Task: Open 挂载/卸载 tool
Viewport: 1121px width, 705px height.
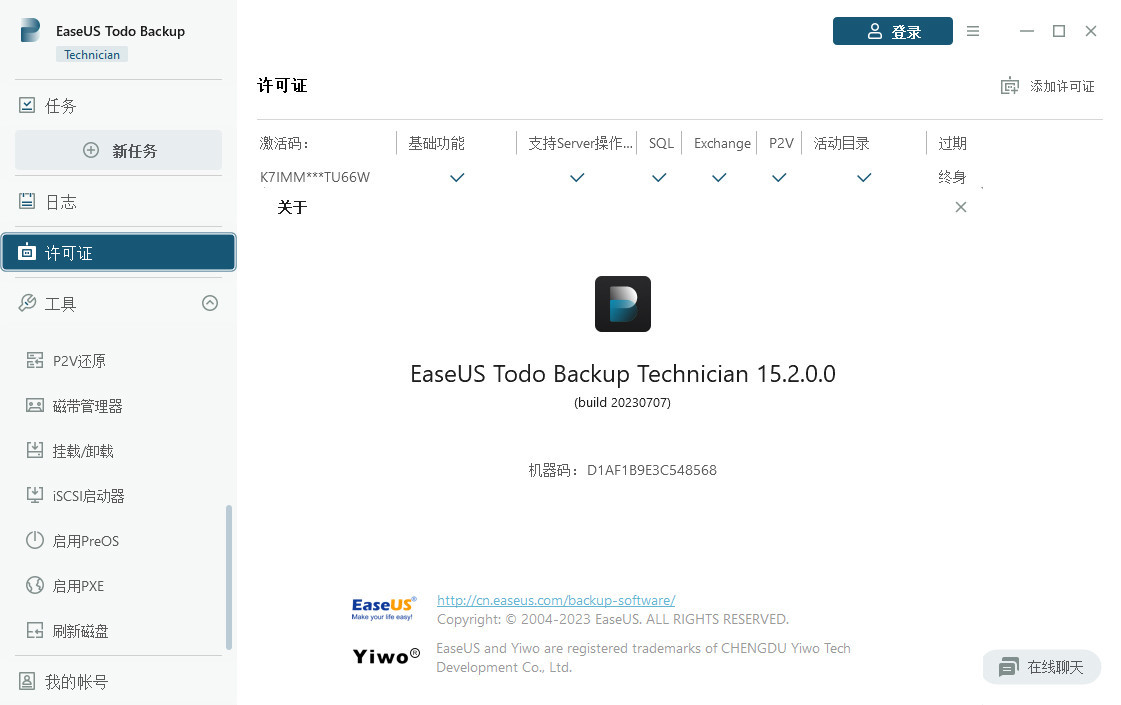Action: (x=83, y=451)
